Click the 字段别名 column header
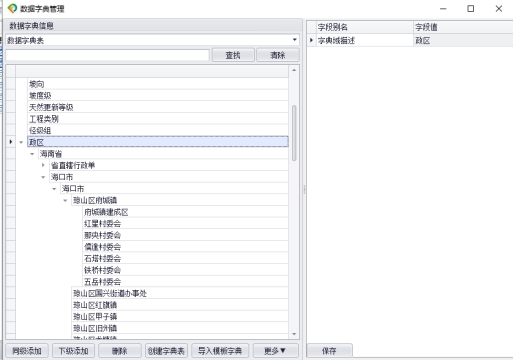The image size is (513, 360). tap(365, 27)
